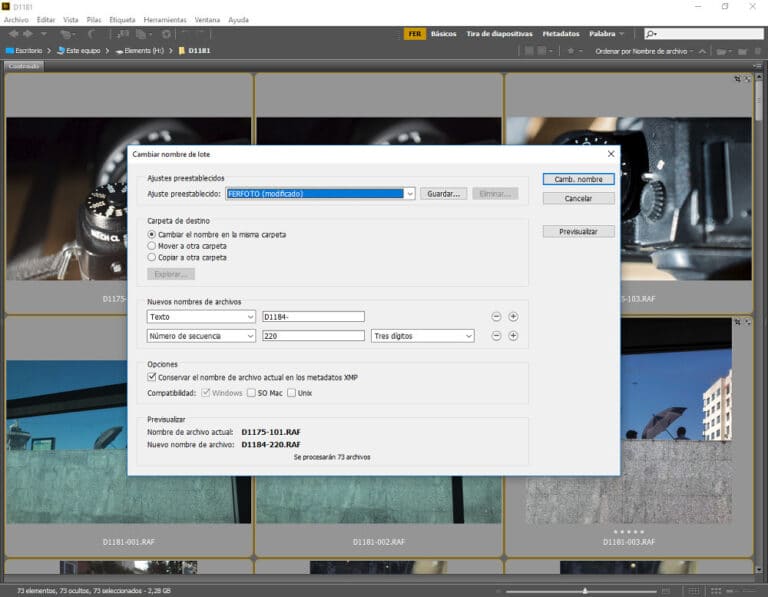Add a row after Número de secuencia with plus

pyautogui.click(x=513, y=336)
